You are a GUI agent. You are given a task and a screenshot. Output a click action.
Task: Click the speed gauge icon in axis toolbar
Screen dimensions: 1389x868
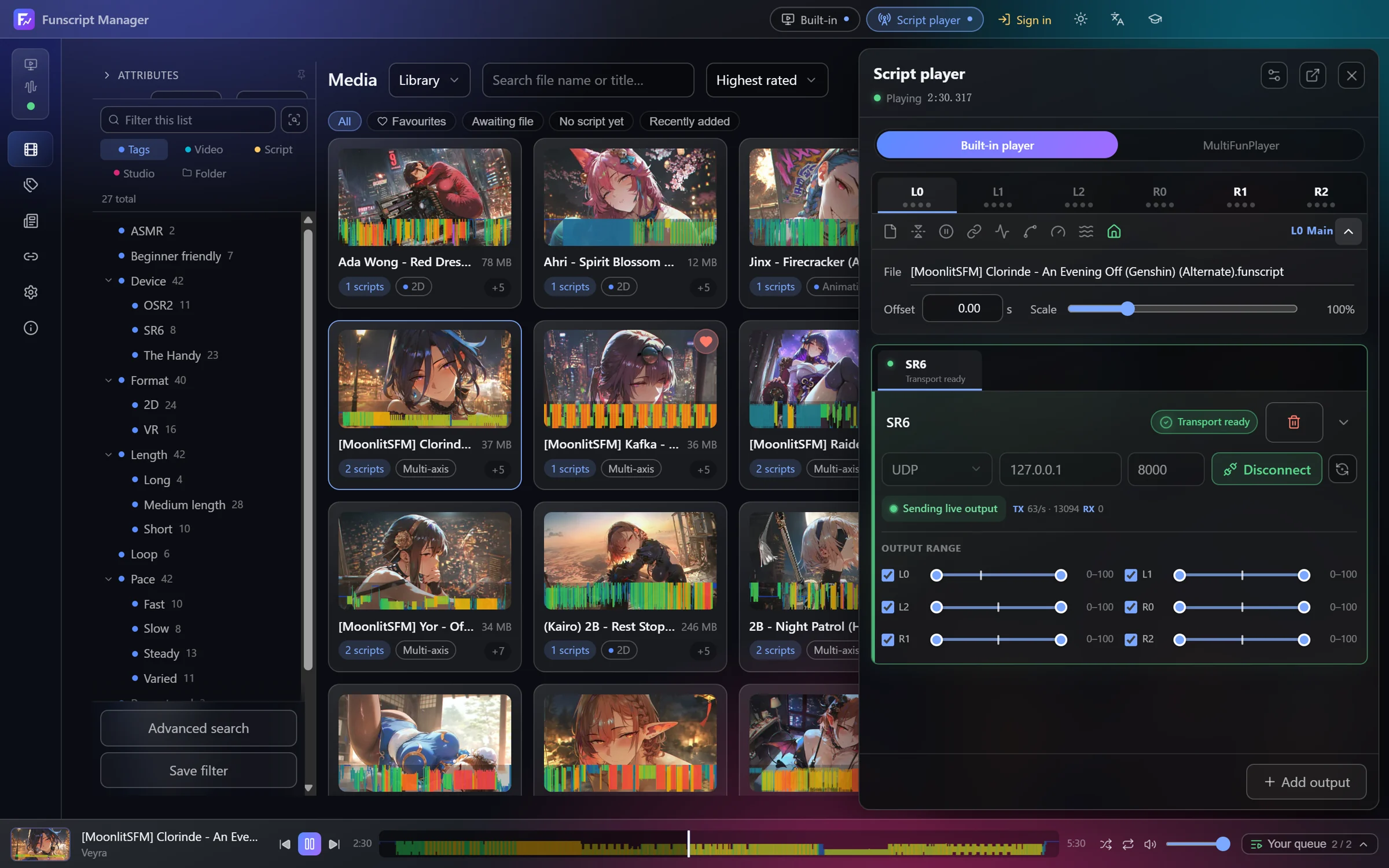[x=1058, y=231]
